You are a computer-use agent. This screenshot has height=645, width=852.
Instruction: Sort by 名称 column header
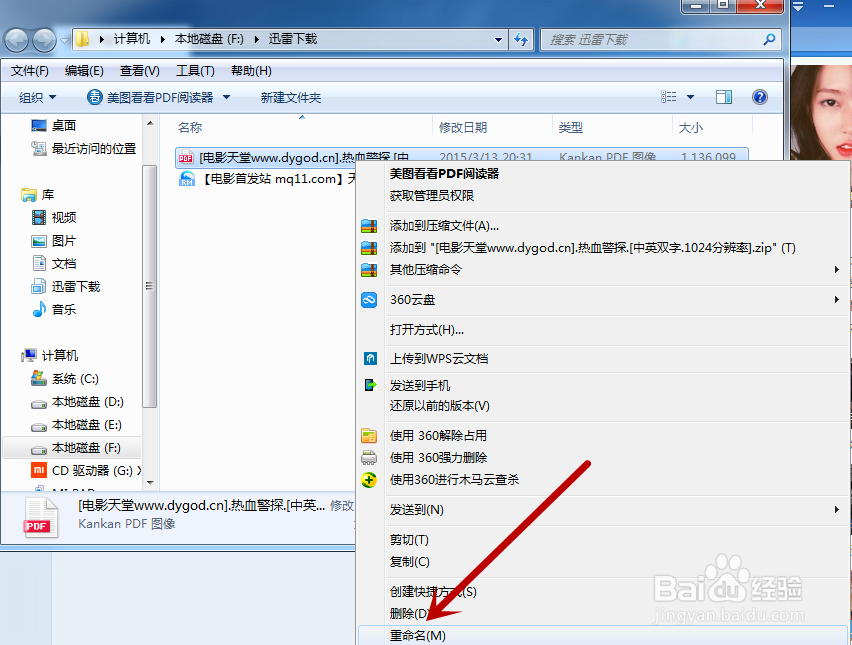coord(190,127)
